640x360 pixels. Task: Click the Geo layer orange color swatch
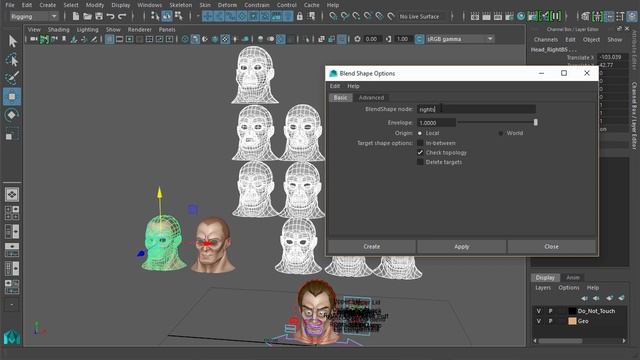pos(572,321)
